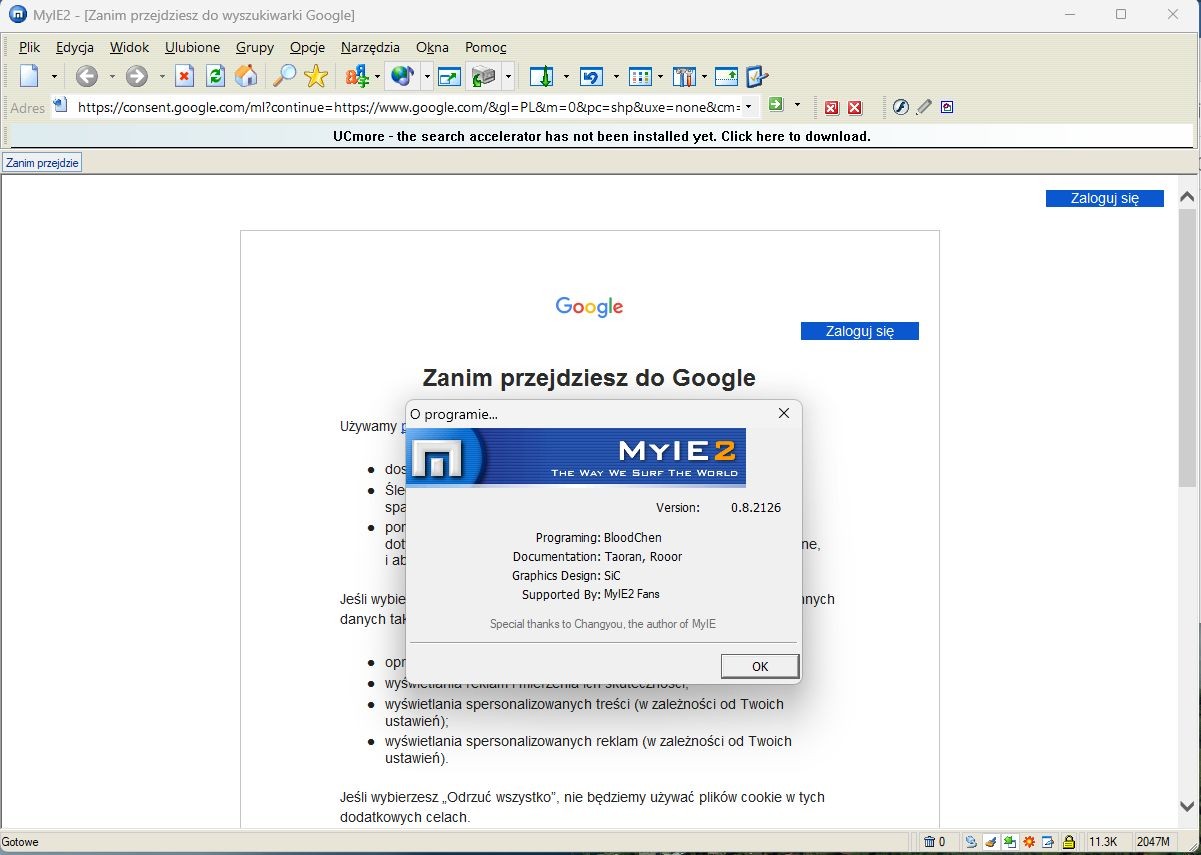1201x855 pixels.
Task: Click the page scrollbar up arrow
Action: 1187,198
